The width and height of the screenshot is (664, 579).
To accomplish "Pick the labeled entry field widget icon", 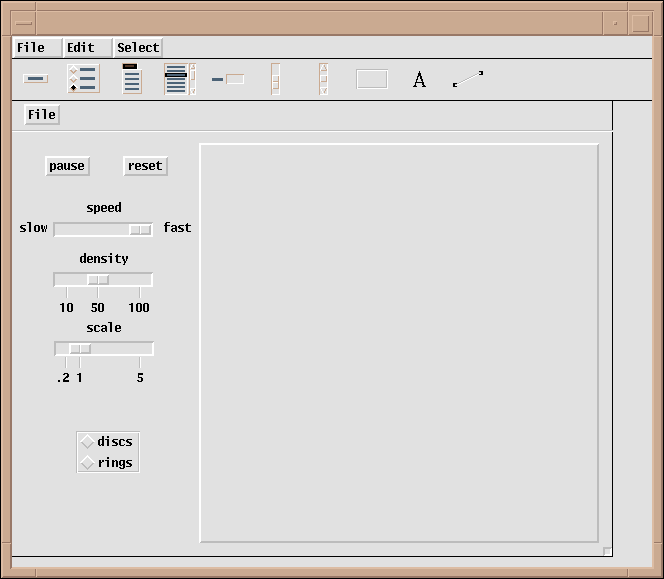I will (228, 79).
